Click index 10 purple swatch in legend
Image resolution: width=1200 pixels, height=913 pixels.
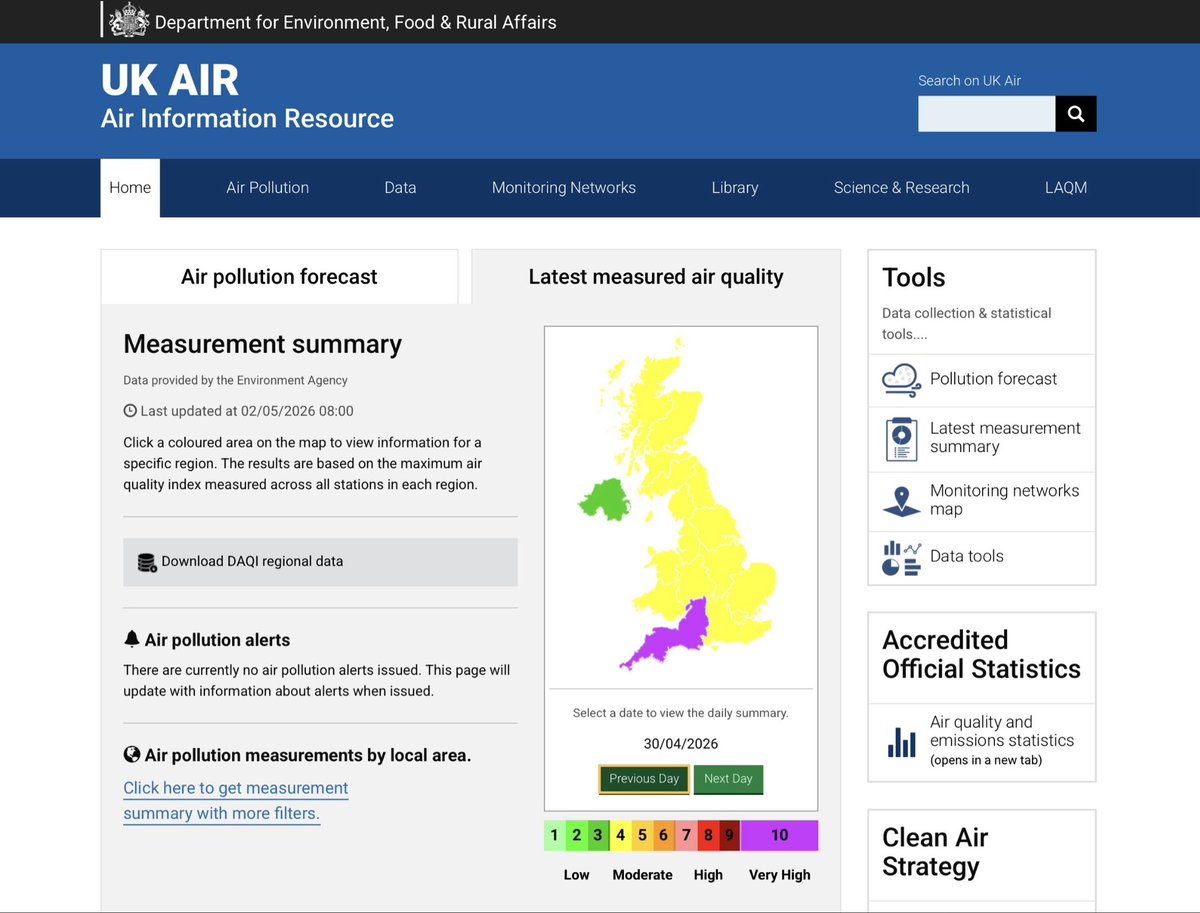[x=779, y=836]
